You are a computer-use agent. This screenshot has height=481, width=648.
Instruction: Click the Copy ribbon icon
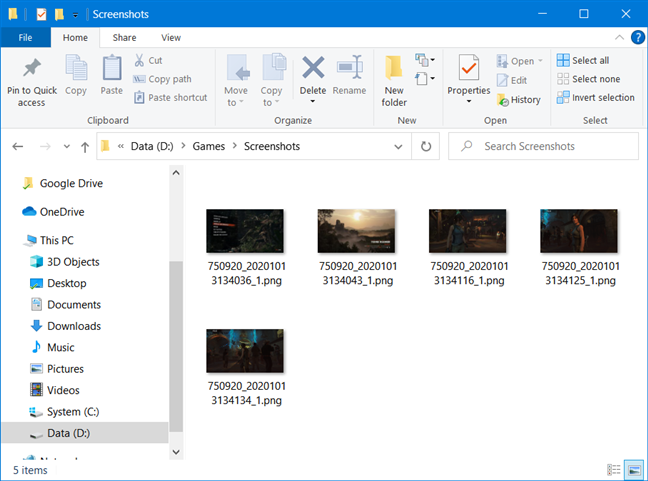76,67
